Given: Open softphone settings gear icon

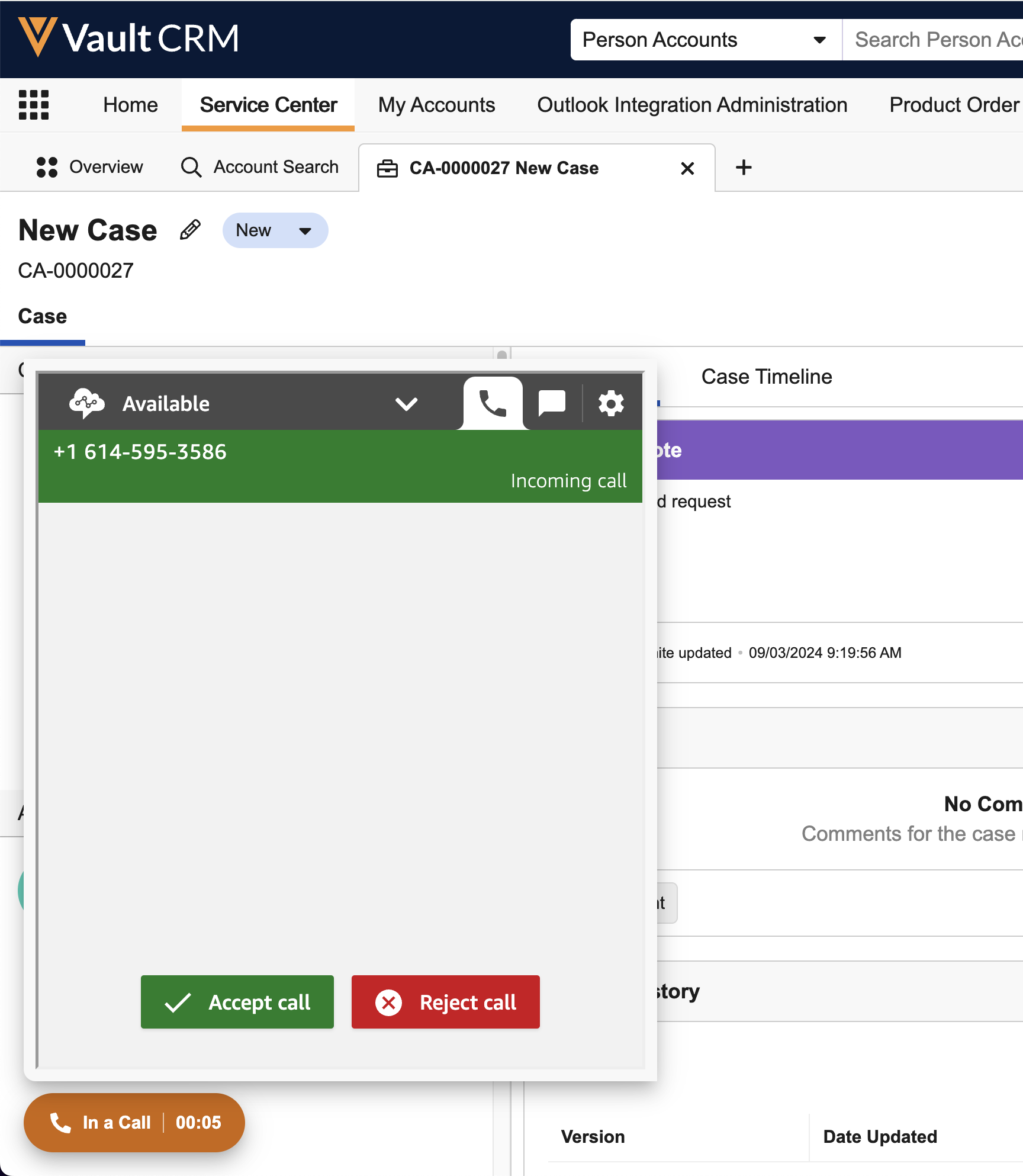Looking at the screenshot, I should click(611, 404).
